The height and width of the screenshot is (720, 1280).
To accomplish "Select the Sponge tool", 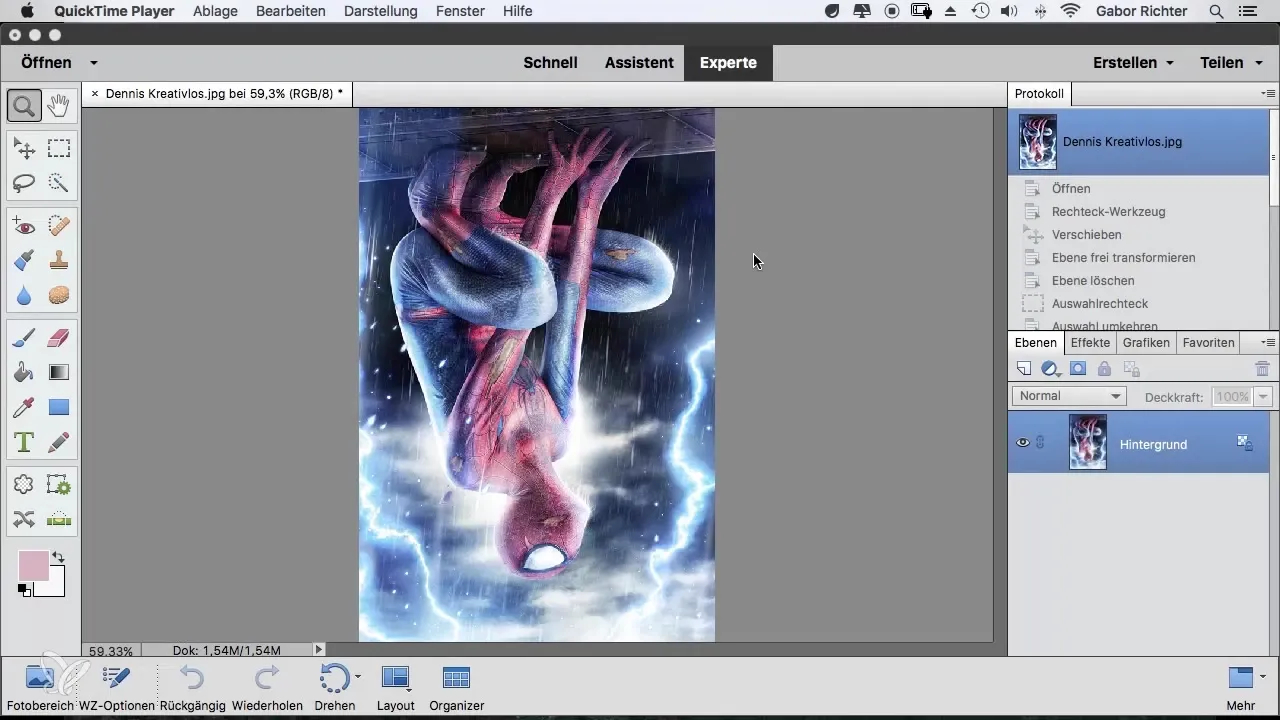I will [59, 295].
